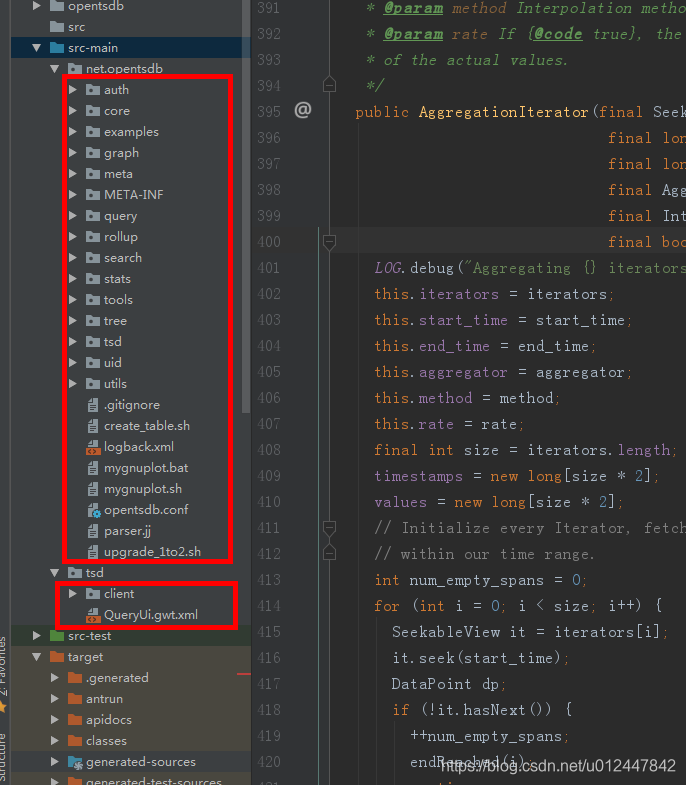Click the antrun orange folder icon
Viewport: 686px width, 785px height.
point(75,699)
